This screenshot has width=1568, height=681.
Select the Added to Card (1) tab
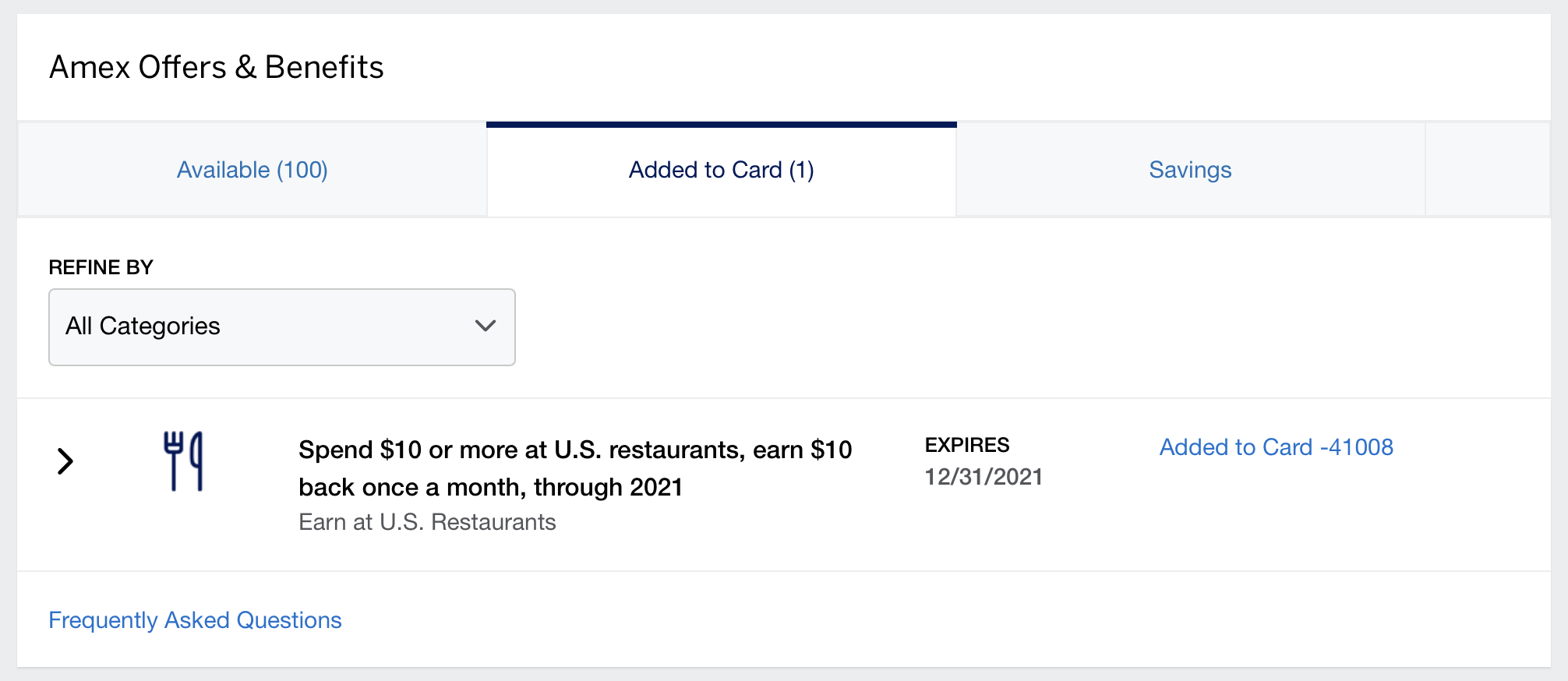click(x=721, y=170)
